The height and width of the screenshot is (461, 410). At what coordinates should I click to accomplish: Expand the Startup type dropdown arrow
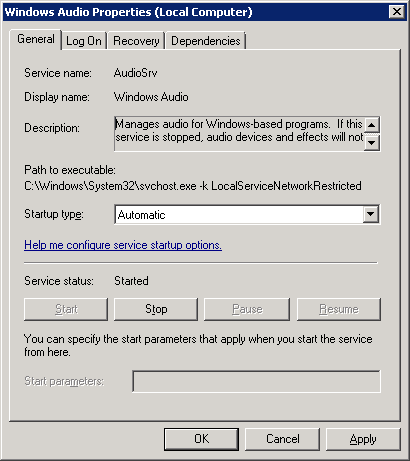(371, 214)
